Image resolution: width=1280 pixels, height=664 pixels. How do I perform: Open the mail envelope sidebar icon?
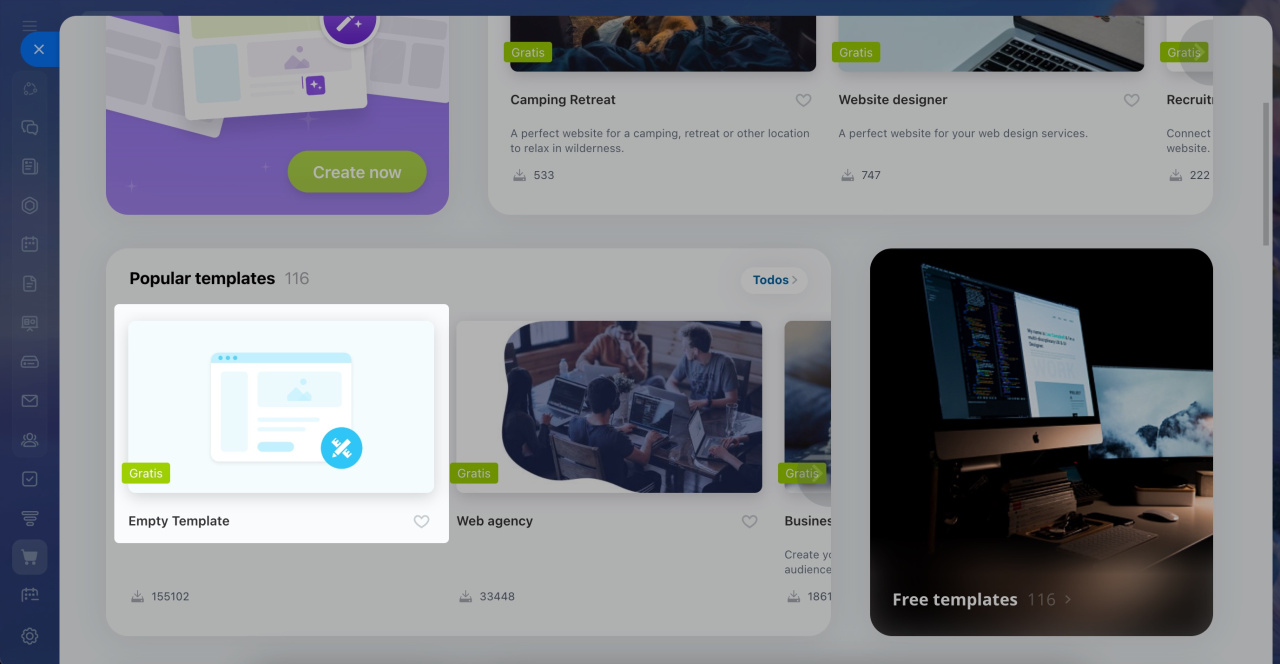point(30,401)
